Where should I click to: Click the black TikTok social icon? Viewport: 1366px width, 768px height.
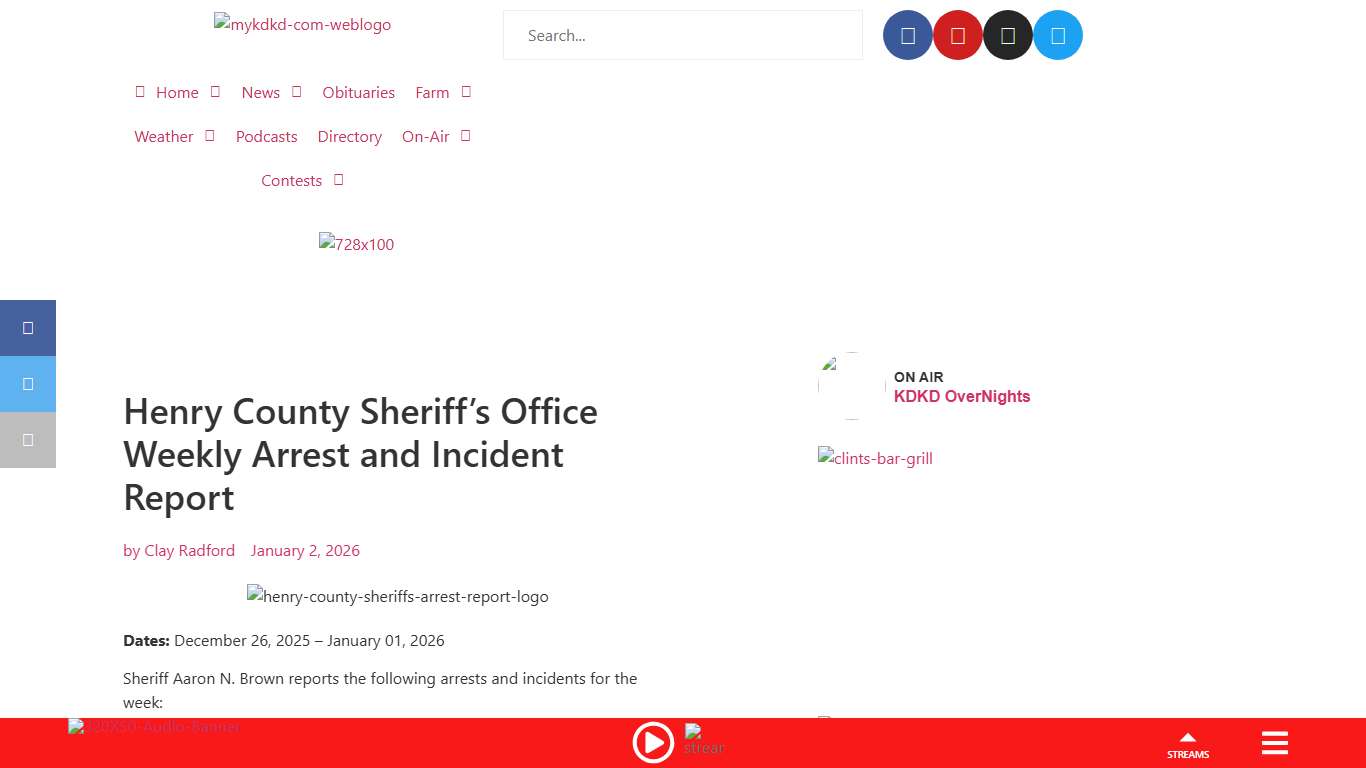pyautogui.click(x=1007, y=34)
